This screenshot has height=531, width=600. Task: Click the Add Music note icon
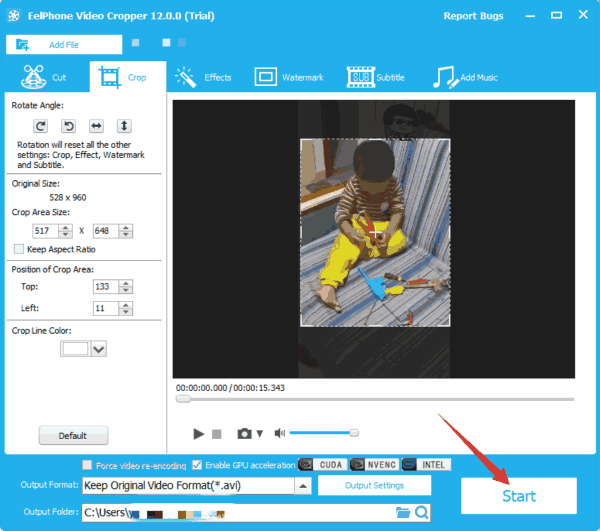pos(445,77)
